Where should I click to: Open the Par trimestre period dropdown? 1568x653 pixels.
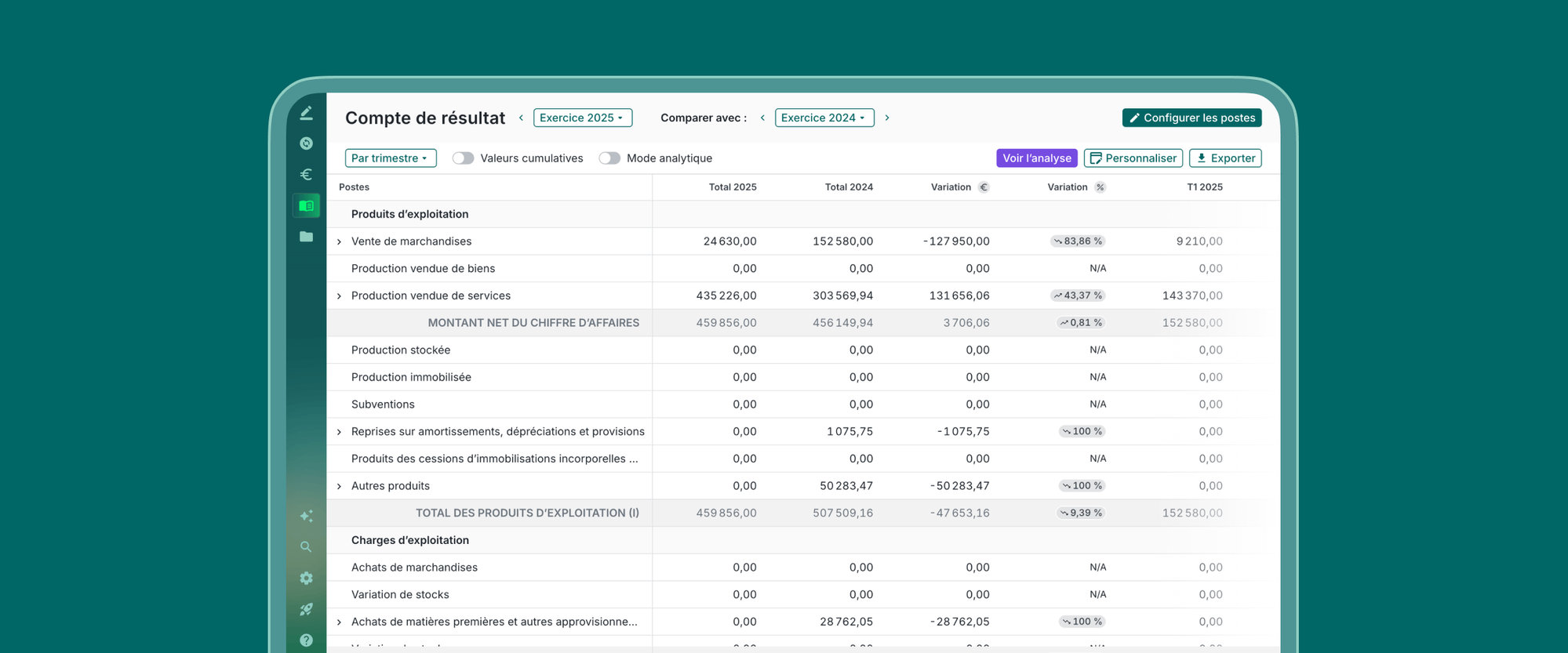tap(390, 158)
